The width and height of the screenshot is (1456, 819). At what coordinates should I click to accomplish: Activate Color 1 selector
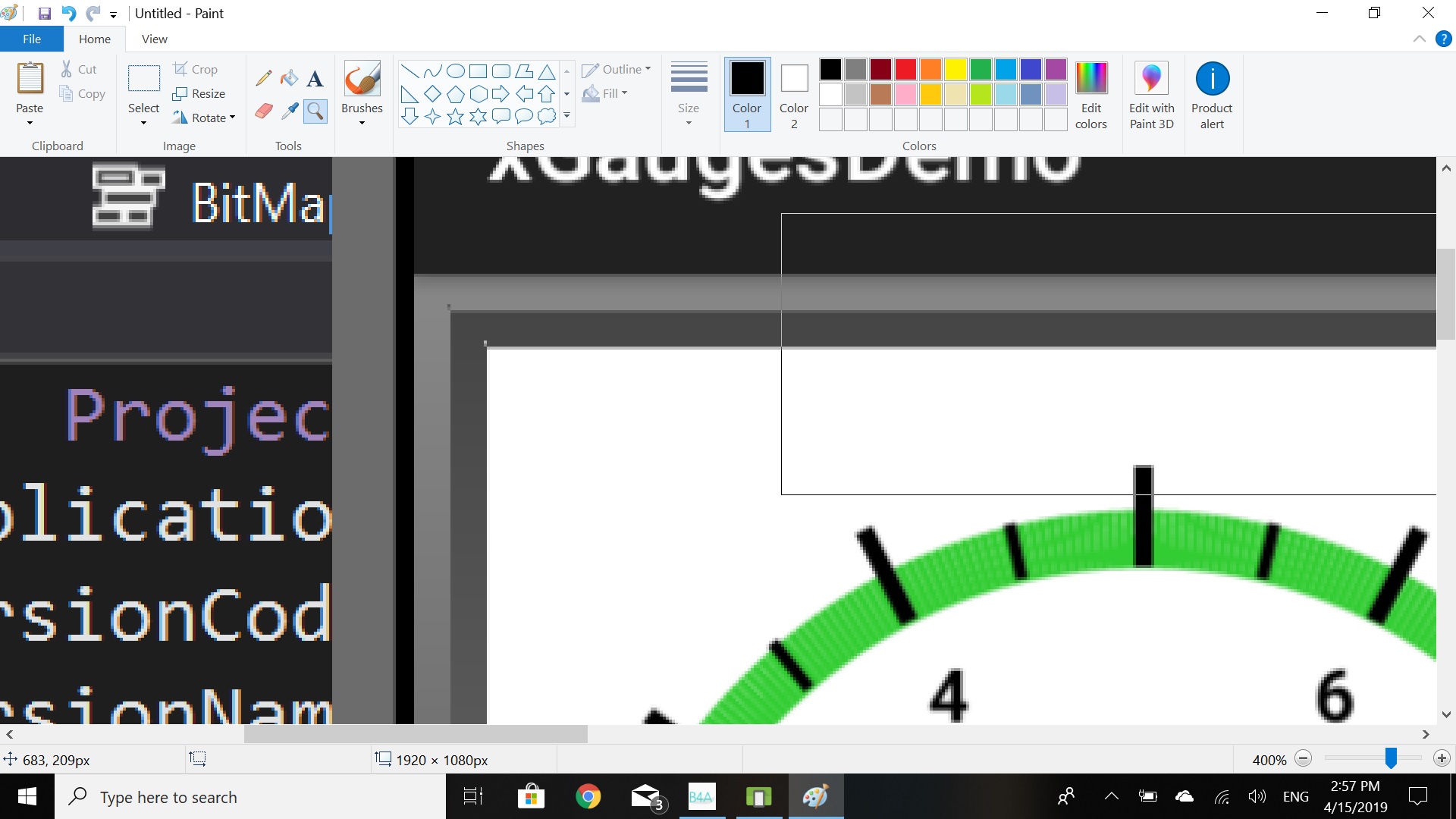point(747,94)
